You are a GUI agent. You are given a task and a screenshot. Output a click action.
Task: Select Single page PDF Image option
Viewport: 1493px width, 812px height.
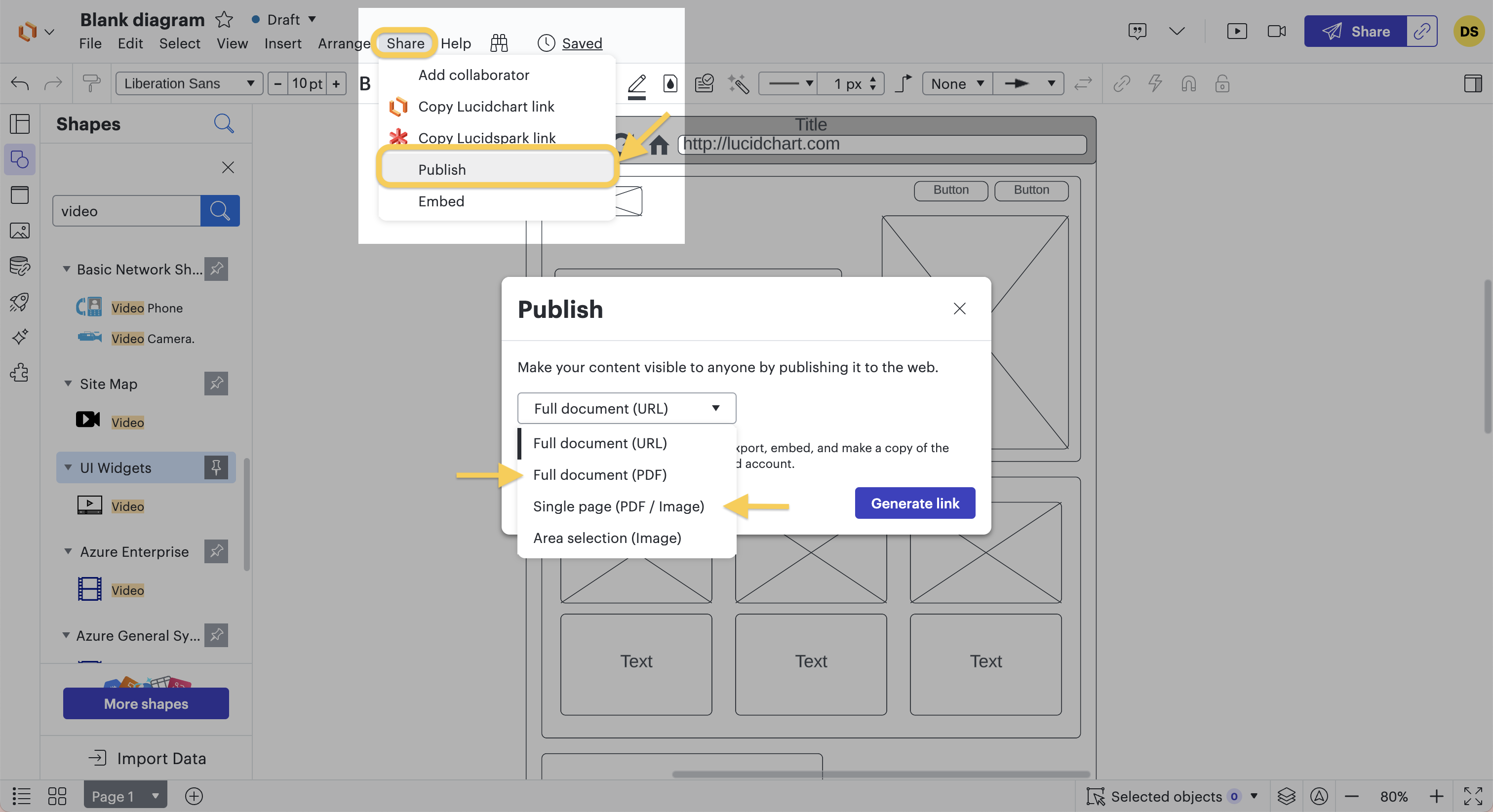click(618, 506)
